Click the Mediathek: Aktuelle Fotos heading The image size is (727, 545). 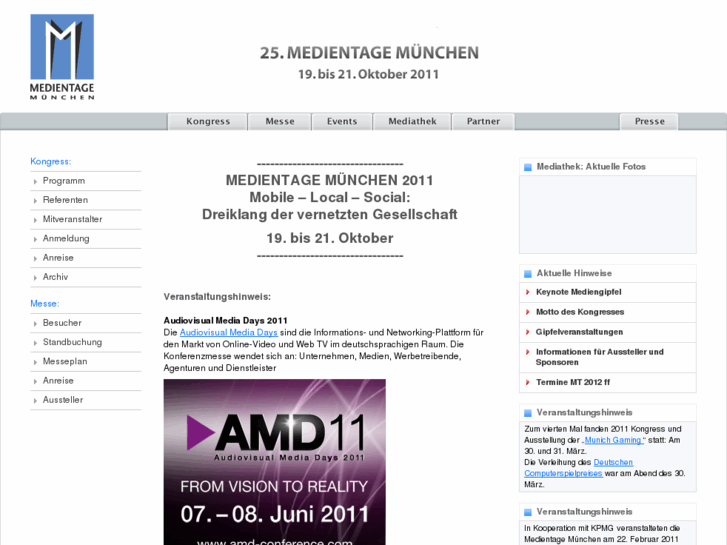591,167
